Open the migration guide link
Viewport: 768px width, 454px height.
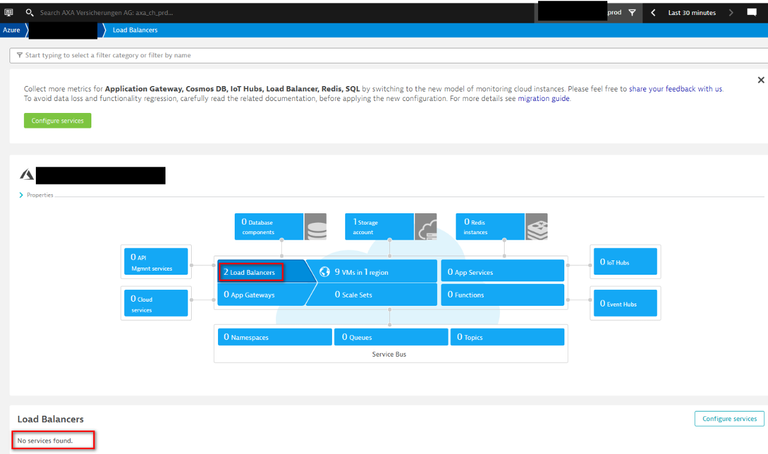(544, 99)
